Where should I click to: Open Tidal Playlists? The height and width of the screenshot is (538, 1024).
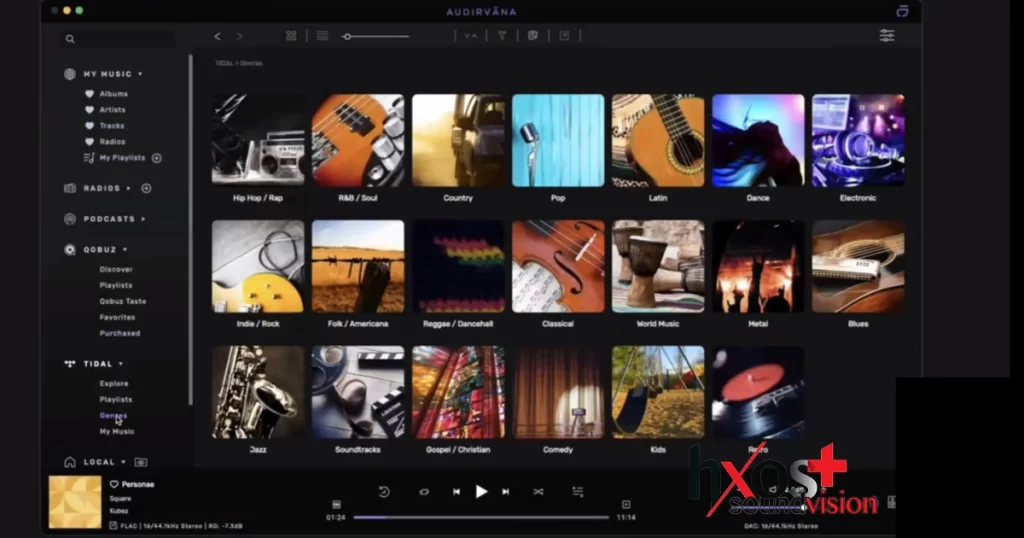[x=116, y=399]
